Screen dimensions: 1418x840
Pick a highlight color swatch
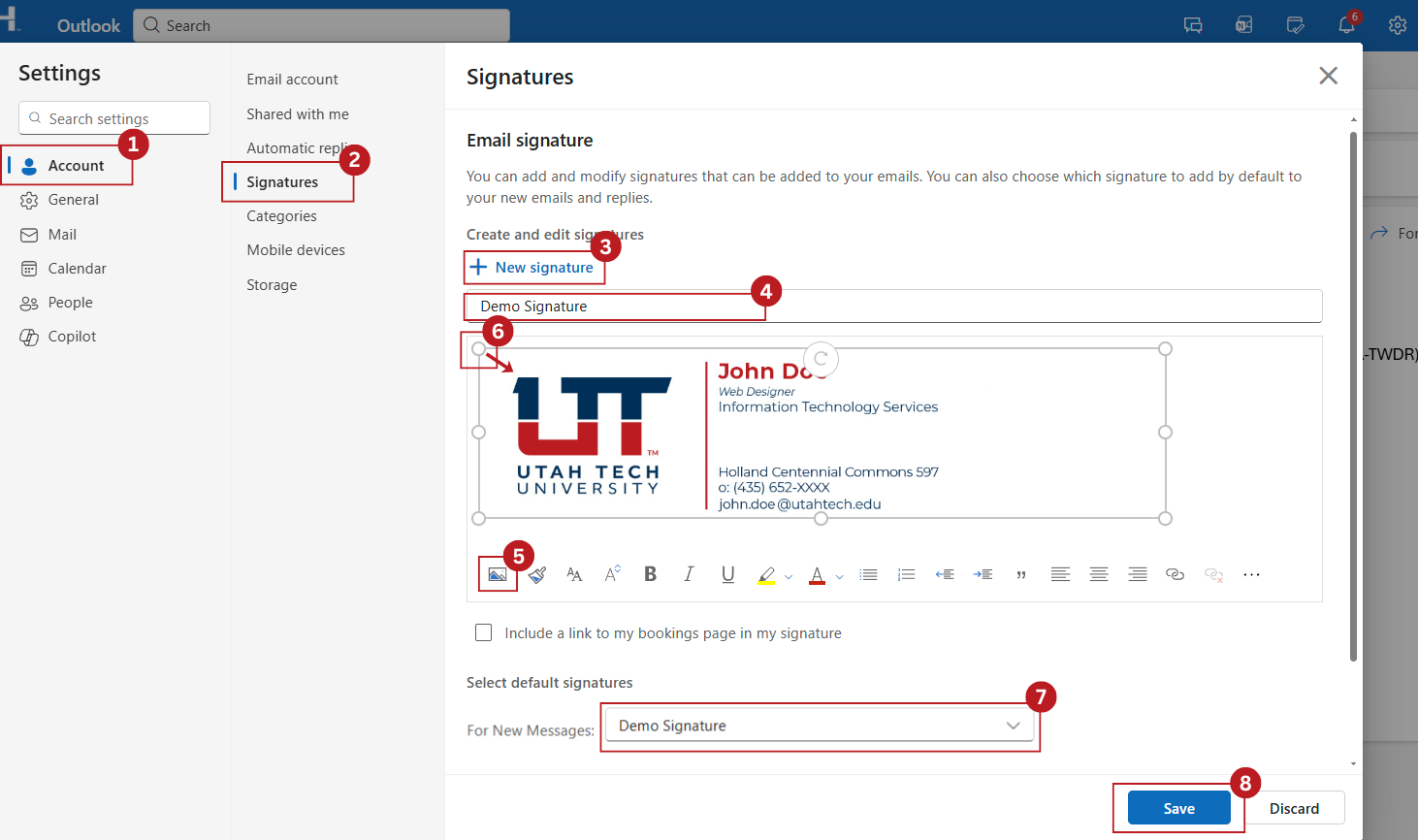(789, 576)
